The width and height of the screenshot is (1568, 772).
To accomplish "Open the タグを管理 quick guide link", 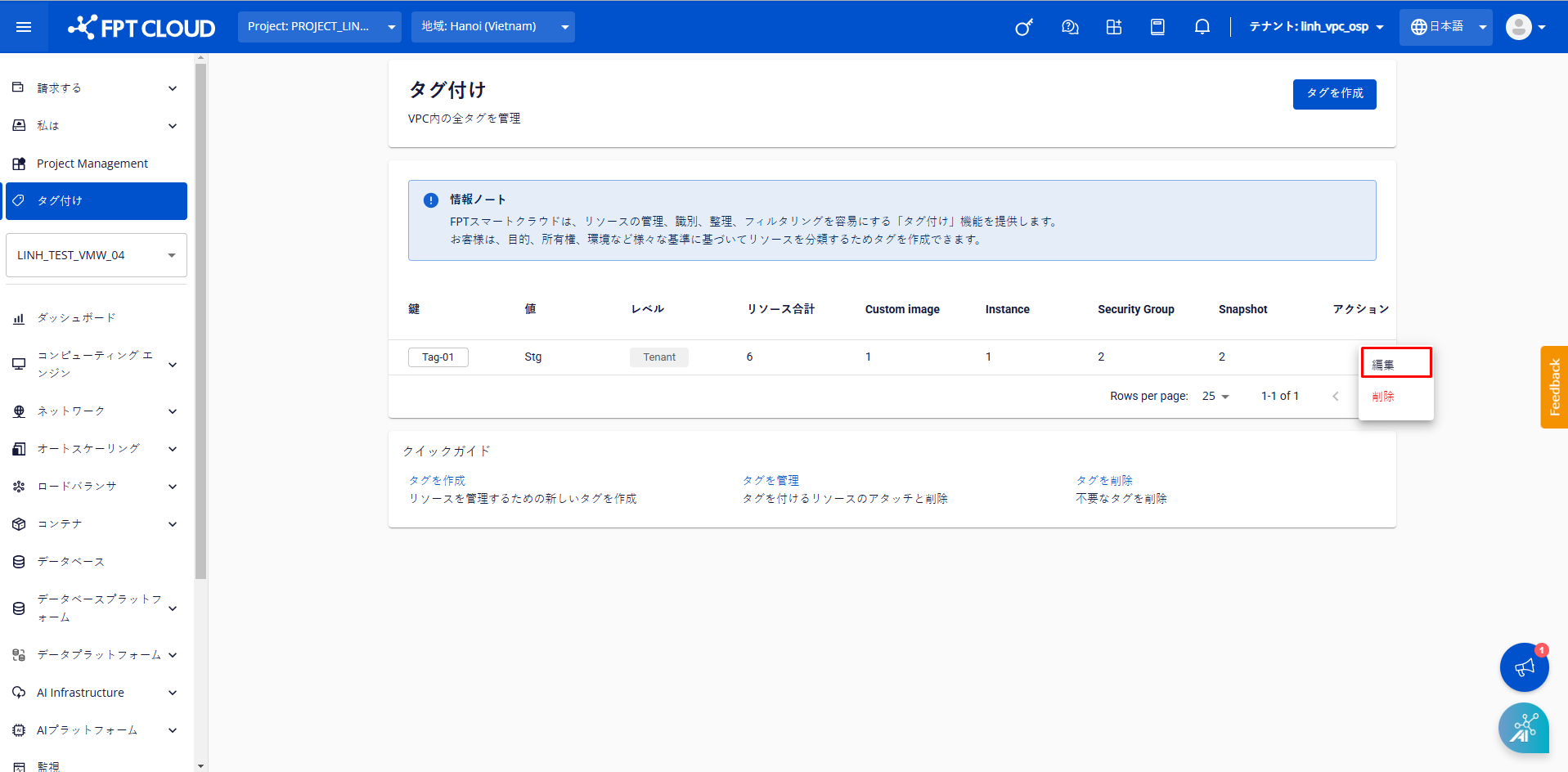I will click(771, 481).
